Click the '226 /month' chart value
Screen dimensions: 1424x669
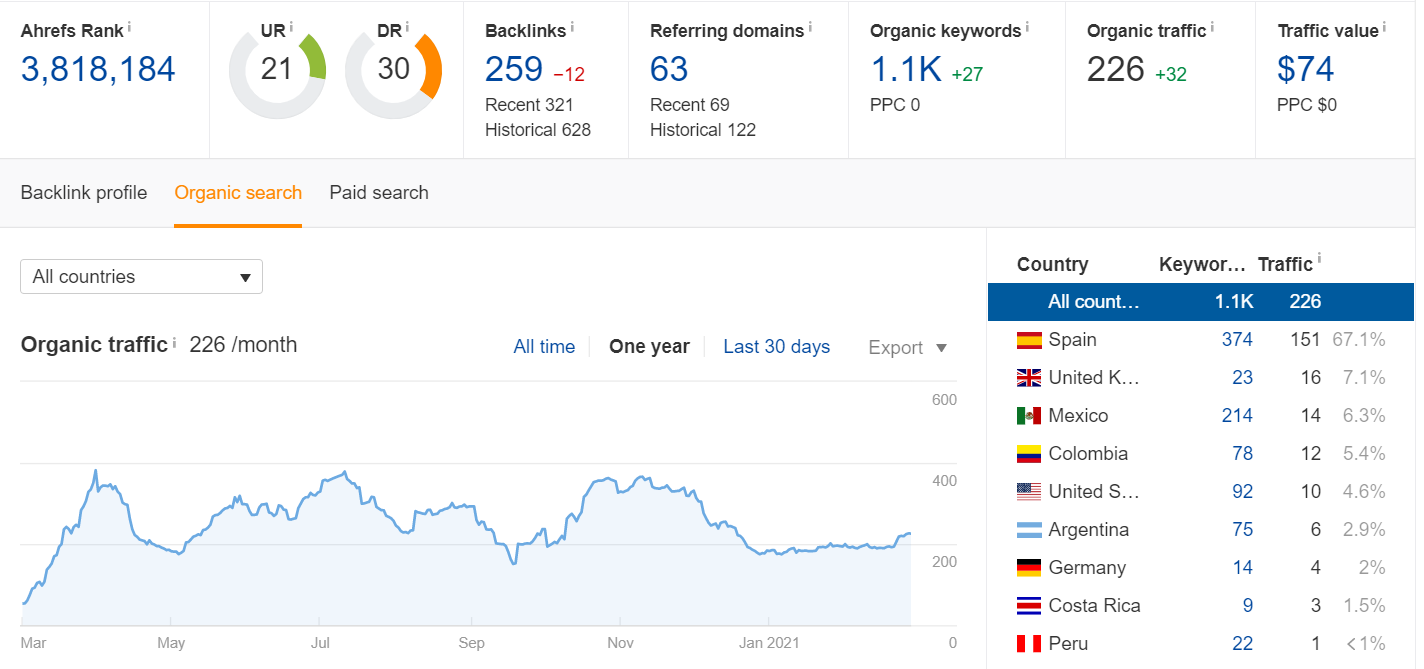[243, 345]
